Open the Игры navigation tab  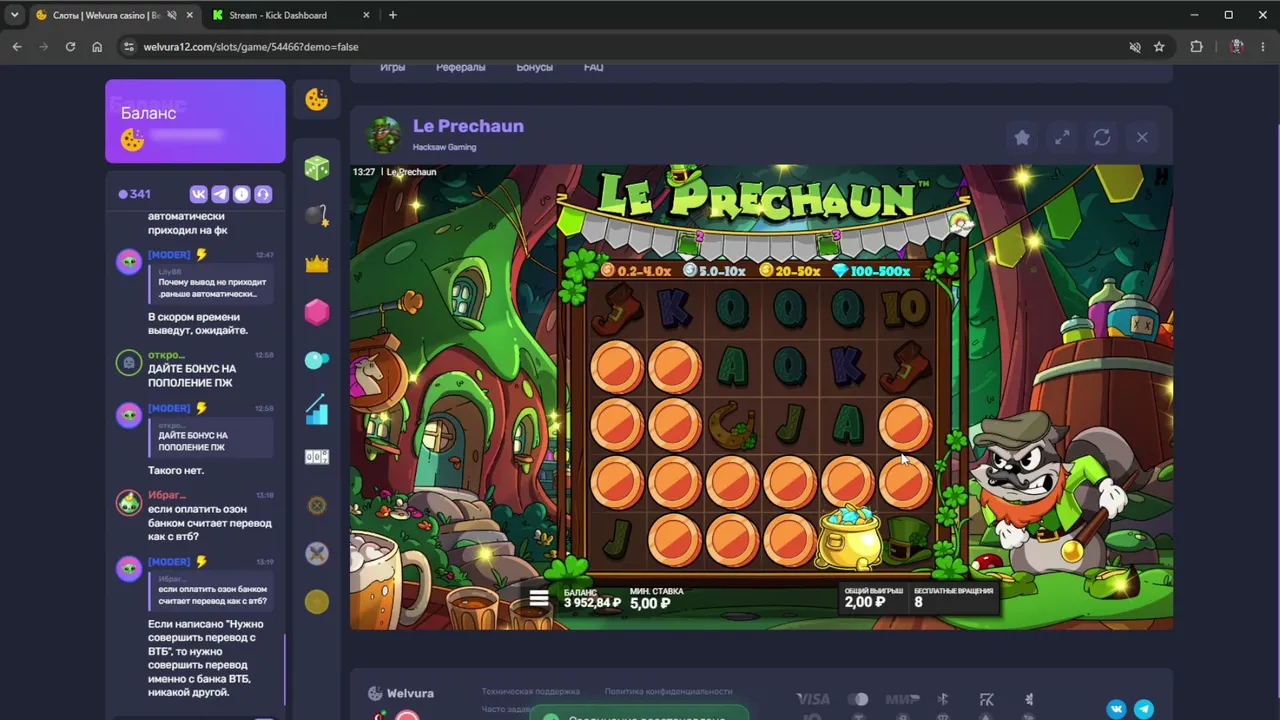[x=393, y=68]
